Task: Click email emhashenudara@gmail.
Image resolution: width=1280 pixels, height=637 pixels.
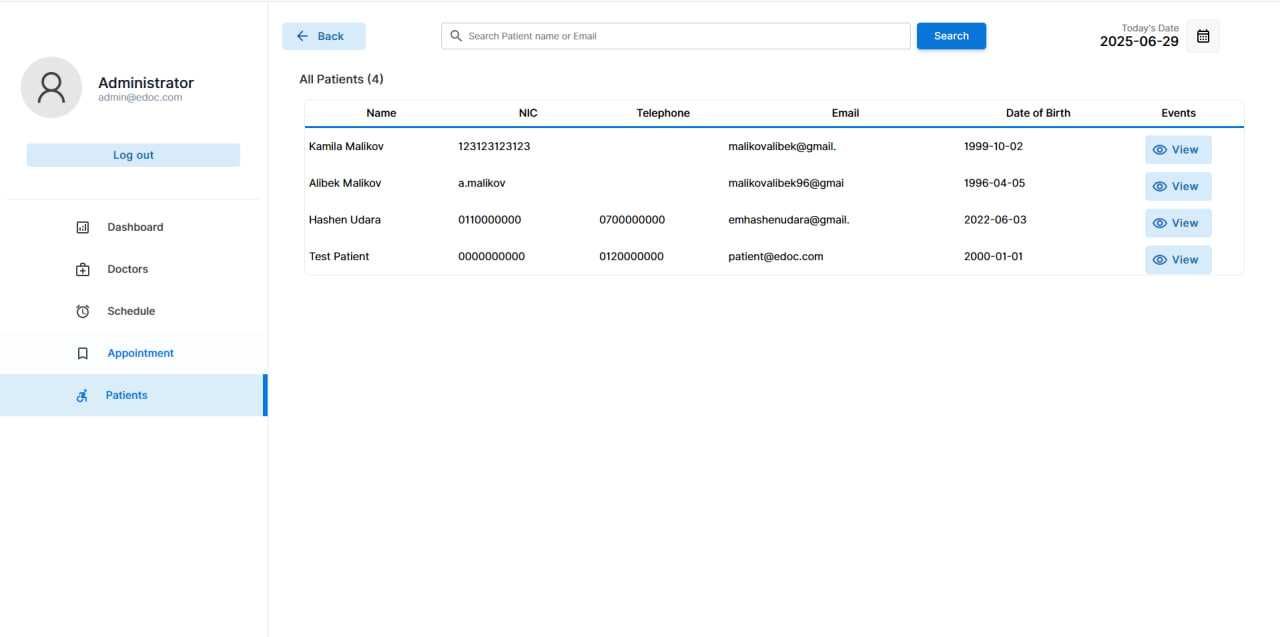Action: point(789,220)
